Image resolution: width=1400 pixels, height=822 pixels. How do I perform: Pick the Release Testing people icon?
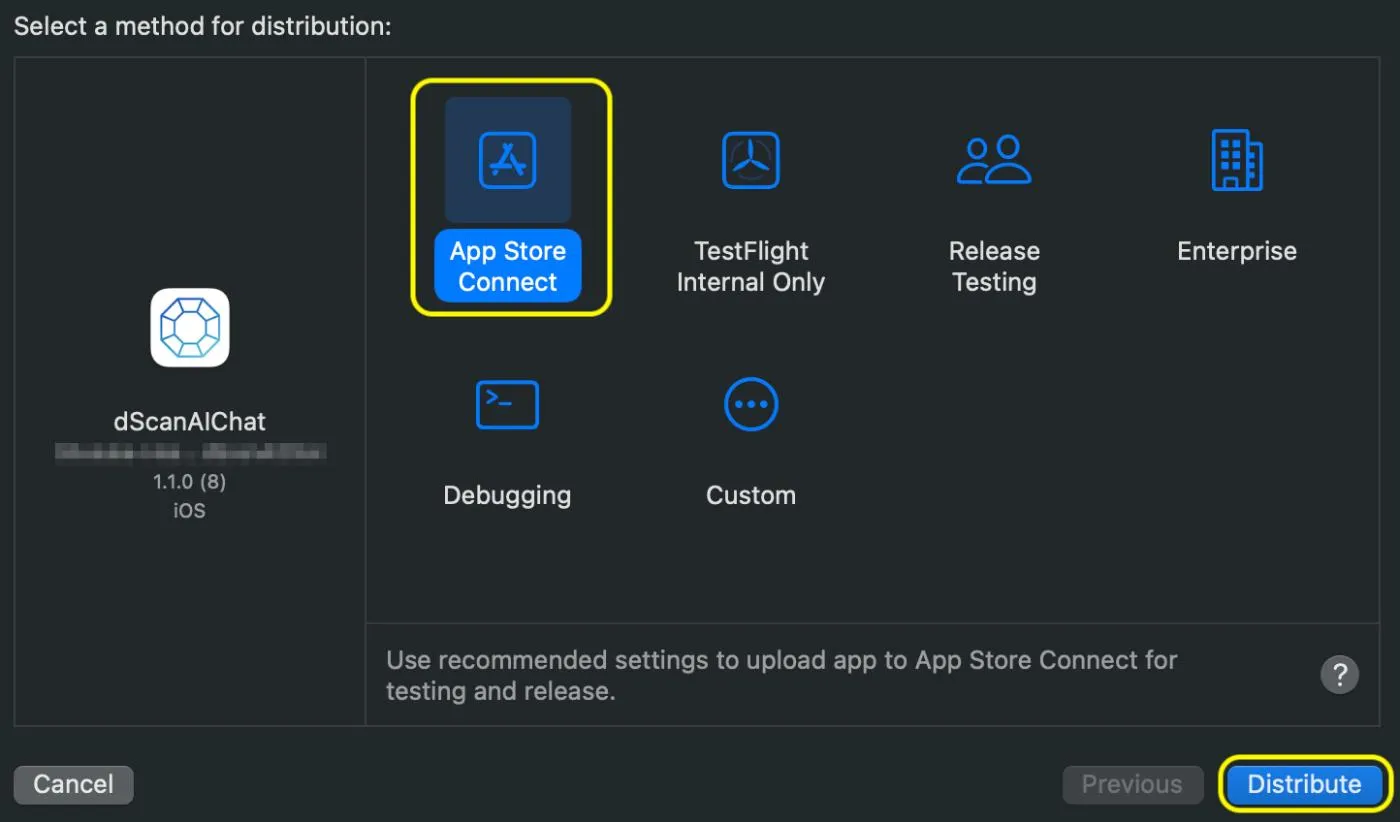(x=994, y=160)
